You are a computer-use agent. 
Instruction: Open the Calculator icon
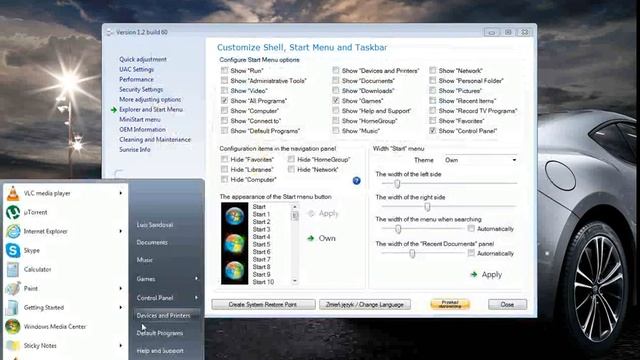pyautogui.click(x=13, y=269)
